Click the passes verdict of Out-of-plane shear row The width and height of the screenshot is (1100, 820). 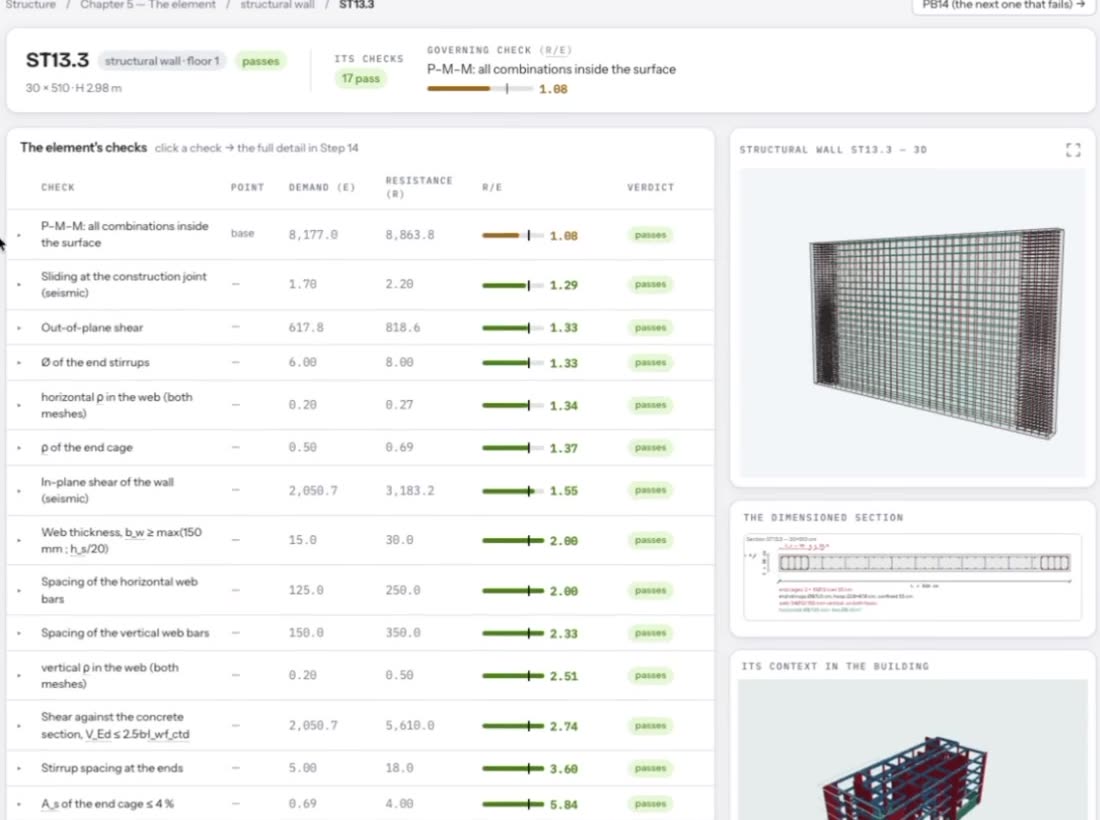click(x=650, y=328)
